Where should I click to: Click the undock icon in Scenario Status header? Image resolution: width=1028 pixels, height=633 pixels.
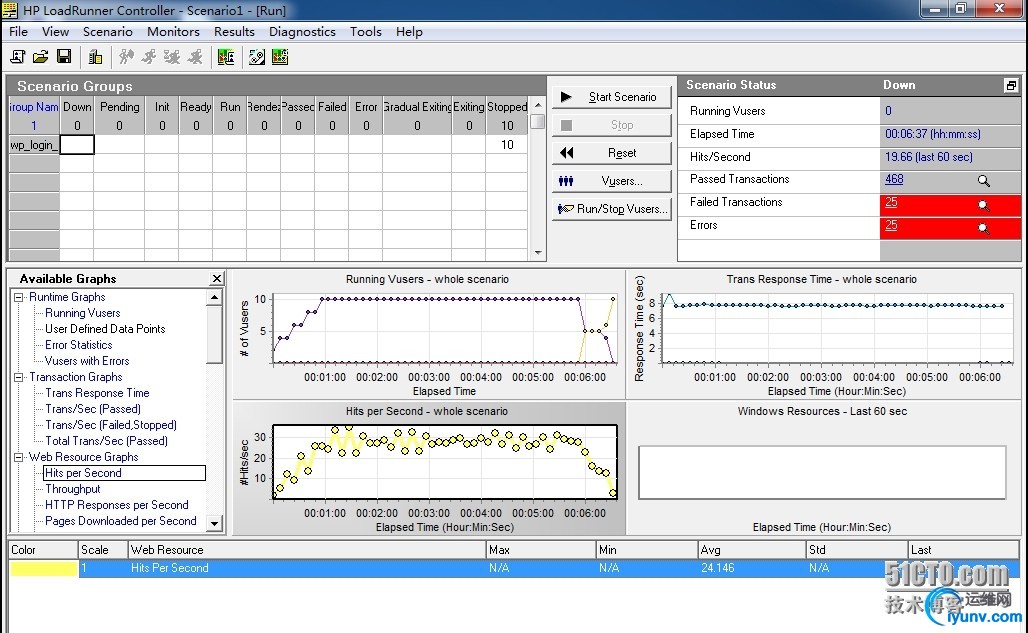click(x=1011, y=86)
